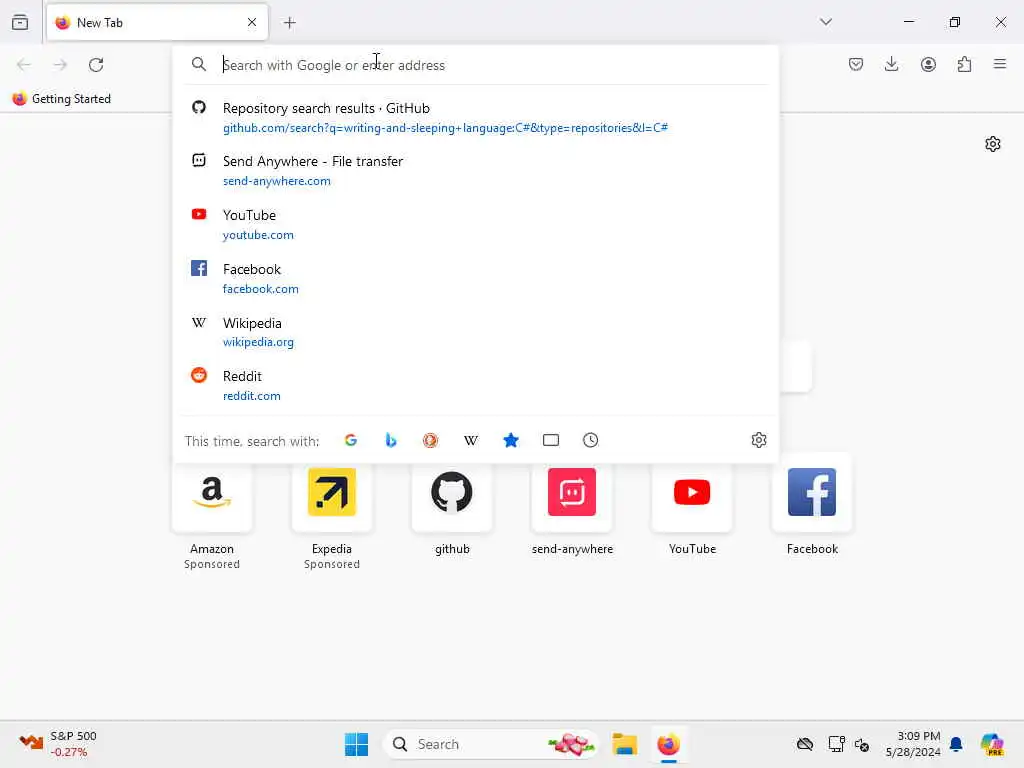Search open tabs icon
The height and width of the screenshot is (768, 1024).
[x=551, y=440]
